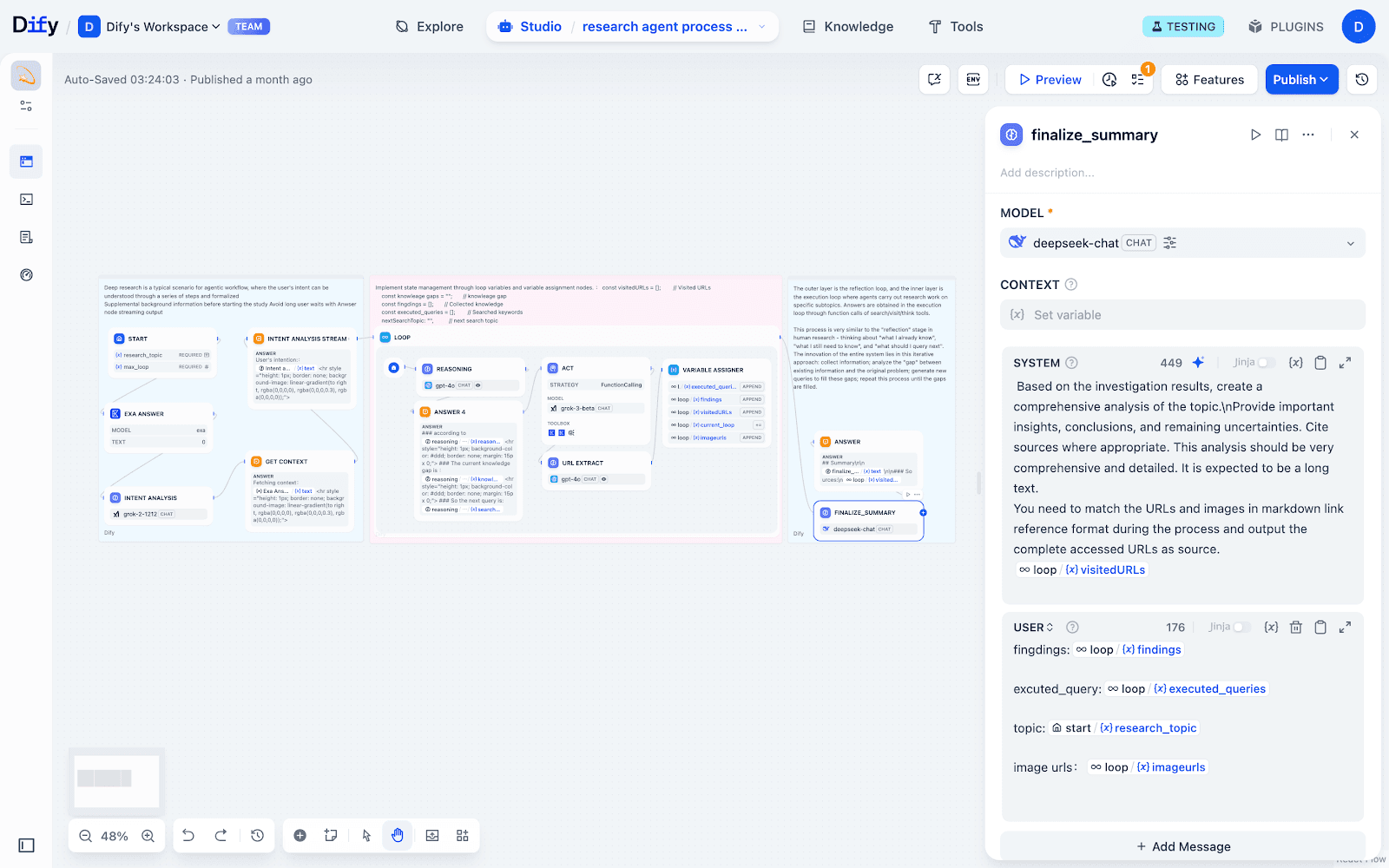Viewport: 1389px width, 868px height.
Task: Go to the Knowledge tab
Action: coord(847,27)
